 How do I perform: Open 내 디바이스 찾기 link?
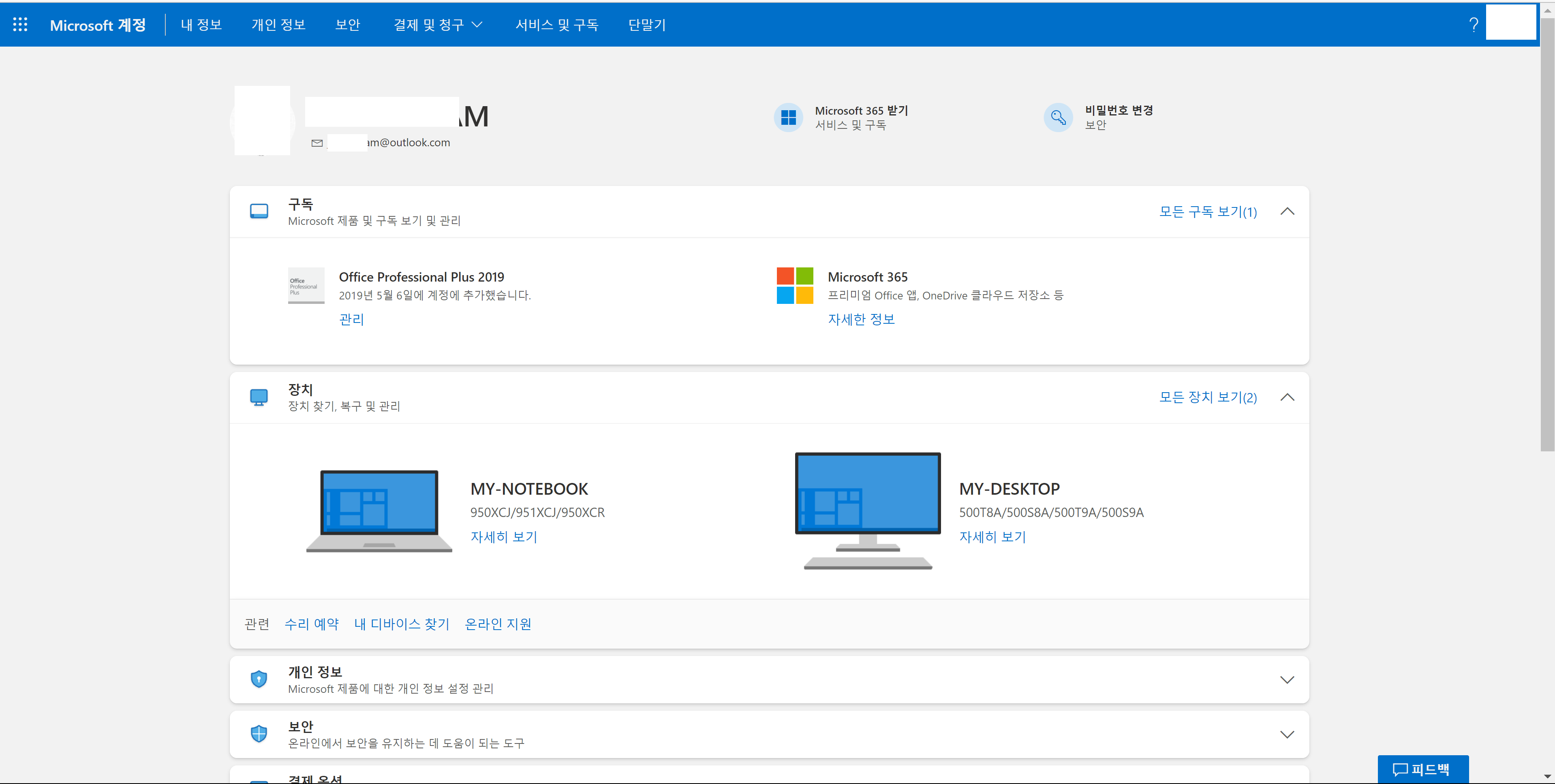click(x=402, y=624)
